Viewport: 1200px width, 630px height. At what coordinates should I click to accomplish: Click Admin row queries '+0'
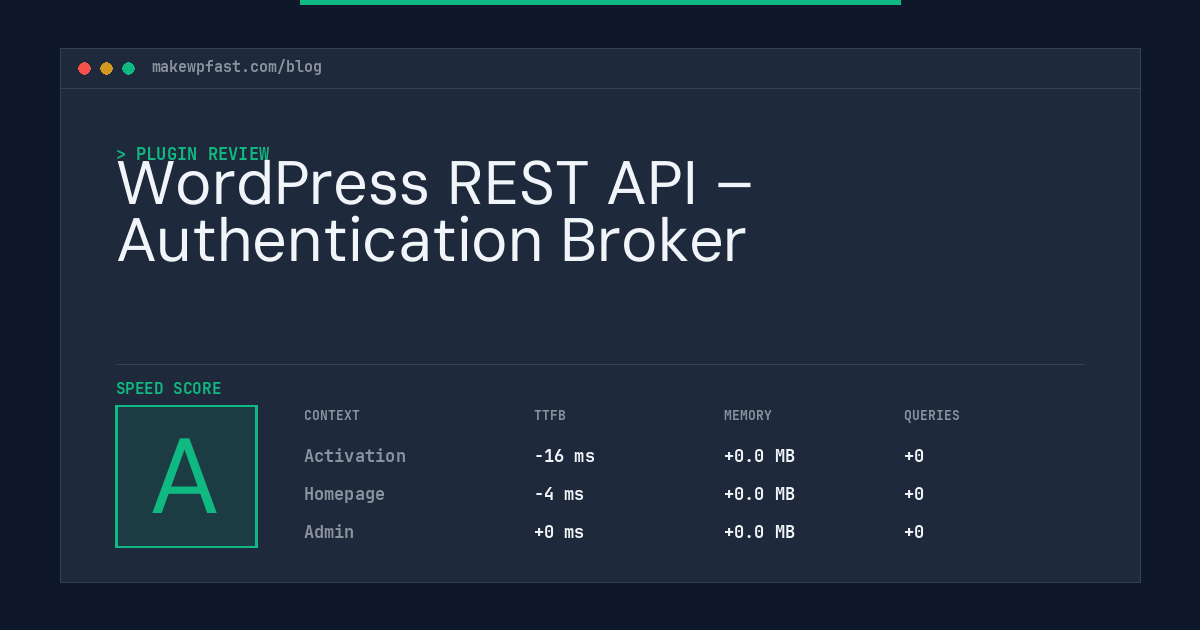[x=914, y=532]
